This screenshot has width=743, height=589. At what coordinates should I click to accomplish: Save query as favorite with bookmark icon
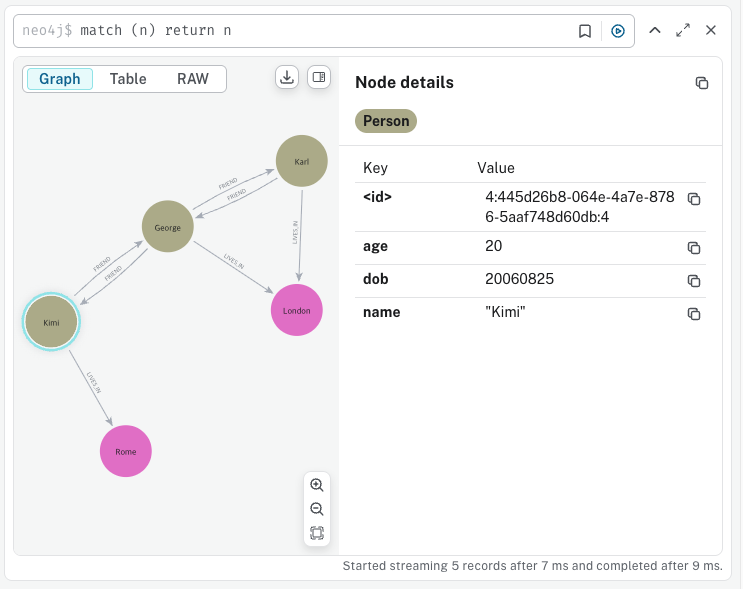click(585, 31)
